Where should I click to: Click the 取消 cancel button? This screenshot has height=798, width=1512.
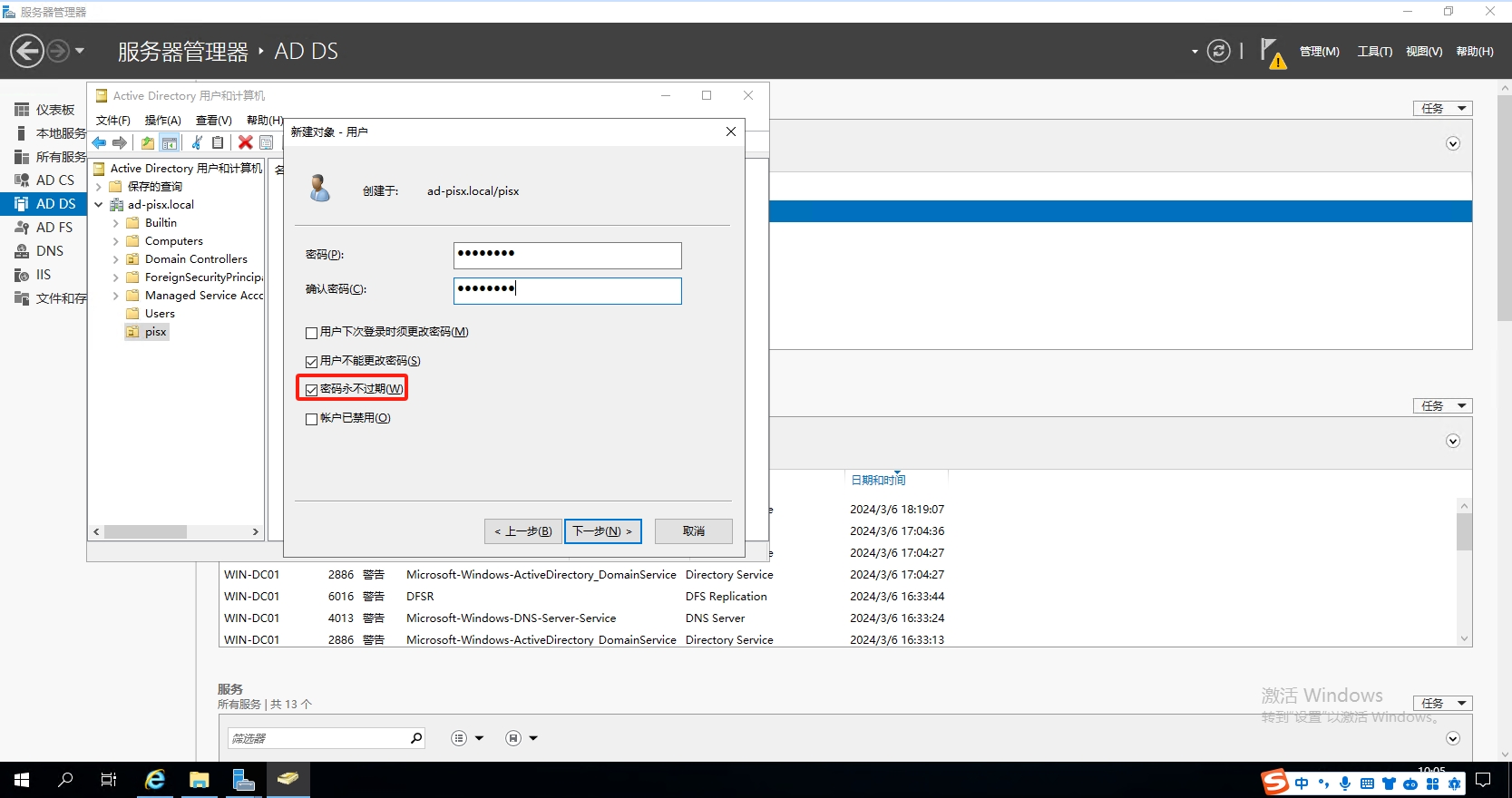(x=693, y=531)
